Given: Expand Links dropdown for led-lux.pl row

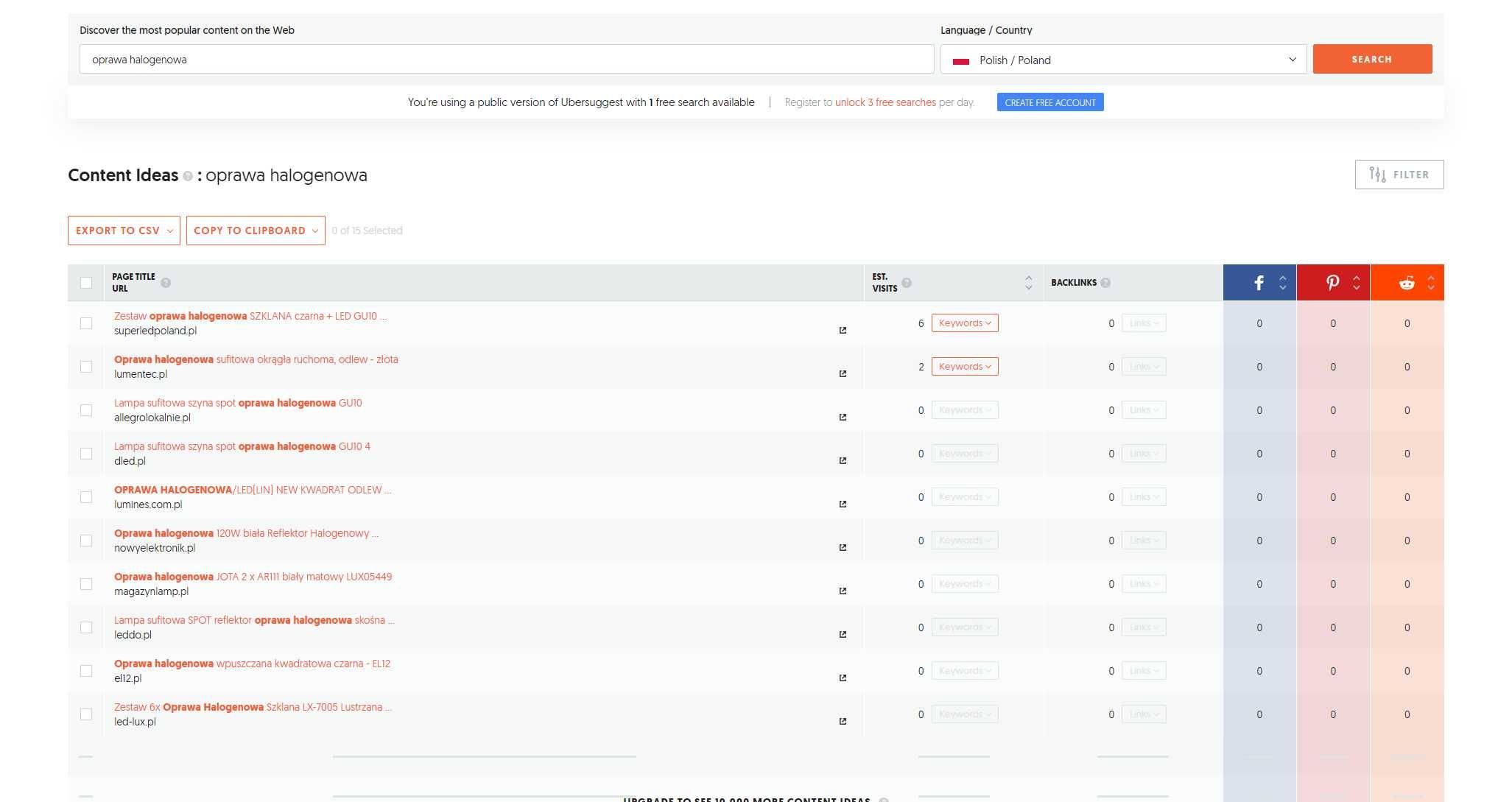Looking at the screenshot, I should click(1144, 714).
